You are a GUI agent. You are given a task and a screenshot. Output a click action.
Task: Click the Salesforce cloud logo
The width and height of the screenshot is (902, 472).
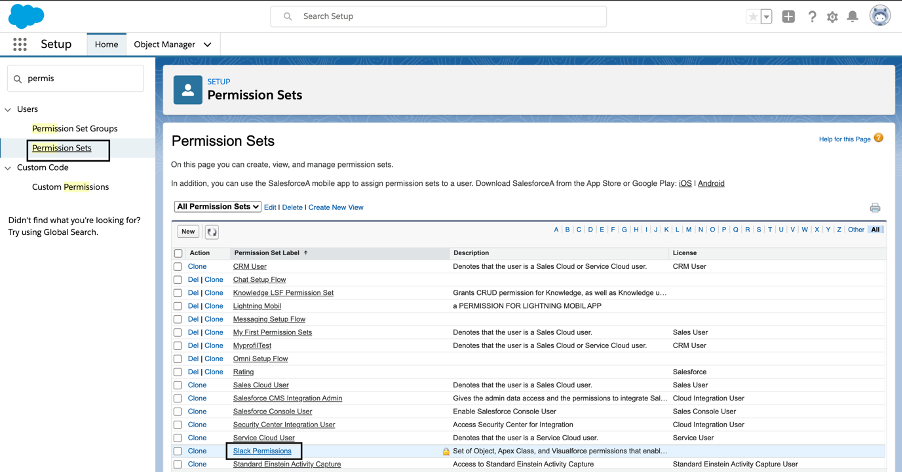pos(26,16)
